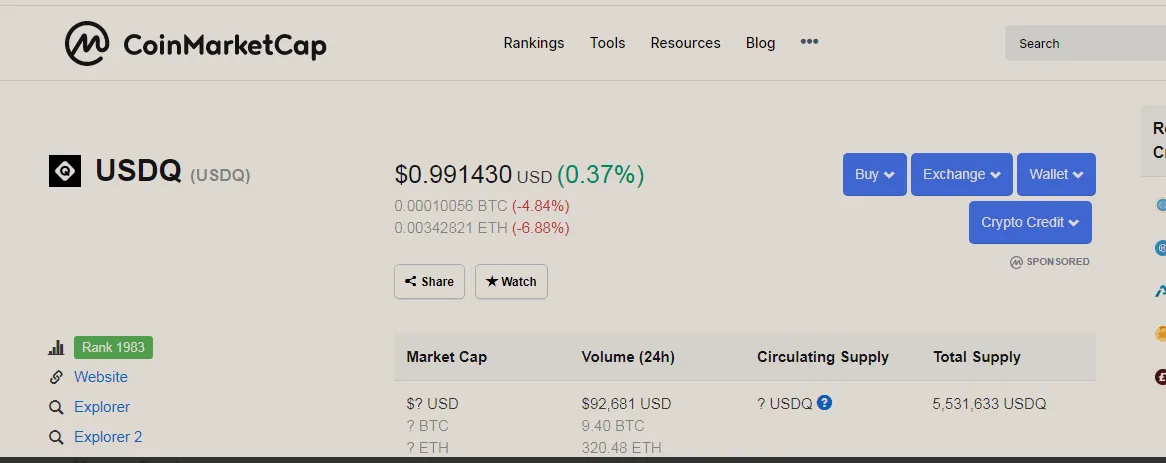Click the USDQ coin name heading
The width and height of the screenshot is (1166, 463).
pyautogui.click(x=138, y=171)
